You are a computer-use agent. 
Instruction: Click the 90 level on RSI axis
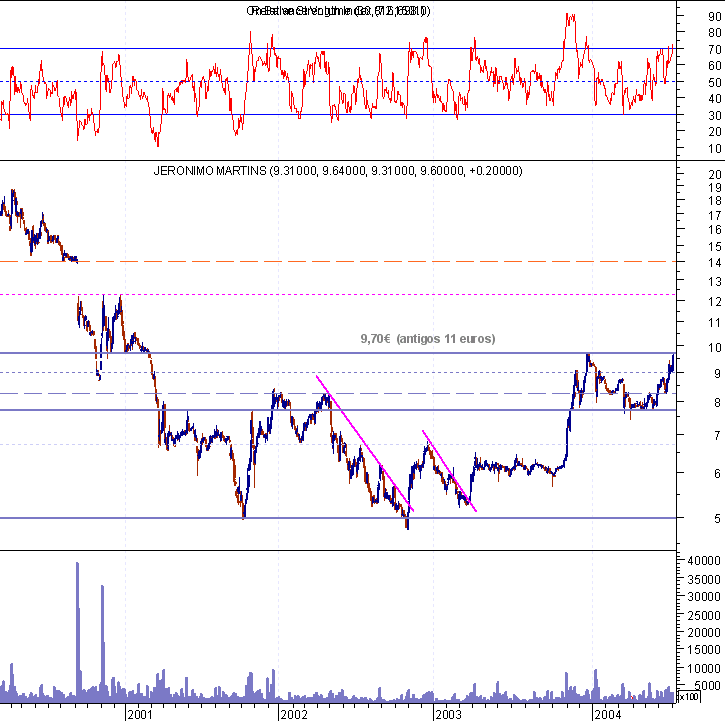[x=715, y=17]
